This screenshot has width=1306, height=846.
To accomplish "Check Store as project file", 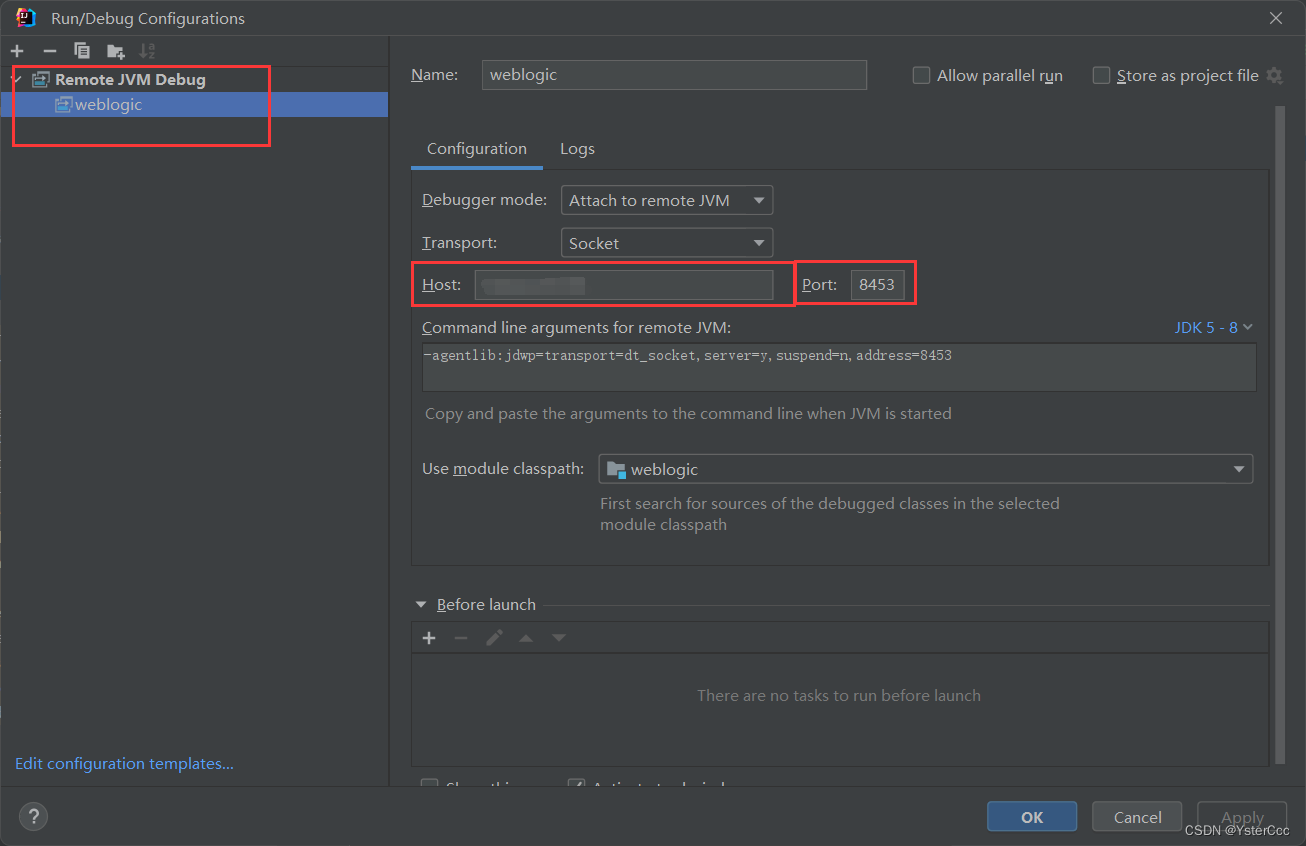I will (1101, 75).
